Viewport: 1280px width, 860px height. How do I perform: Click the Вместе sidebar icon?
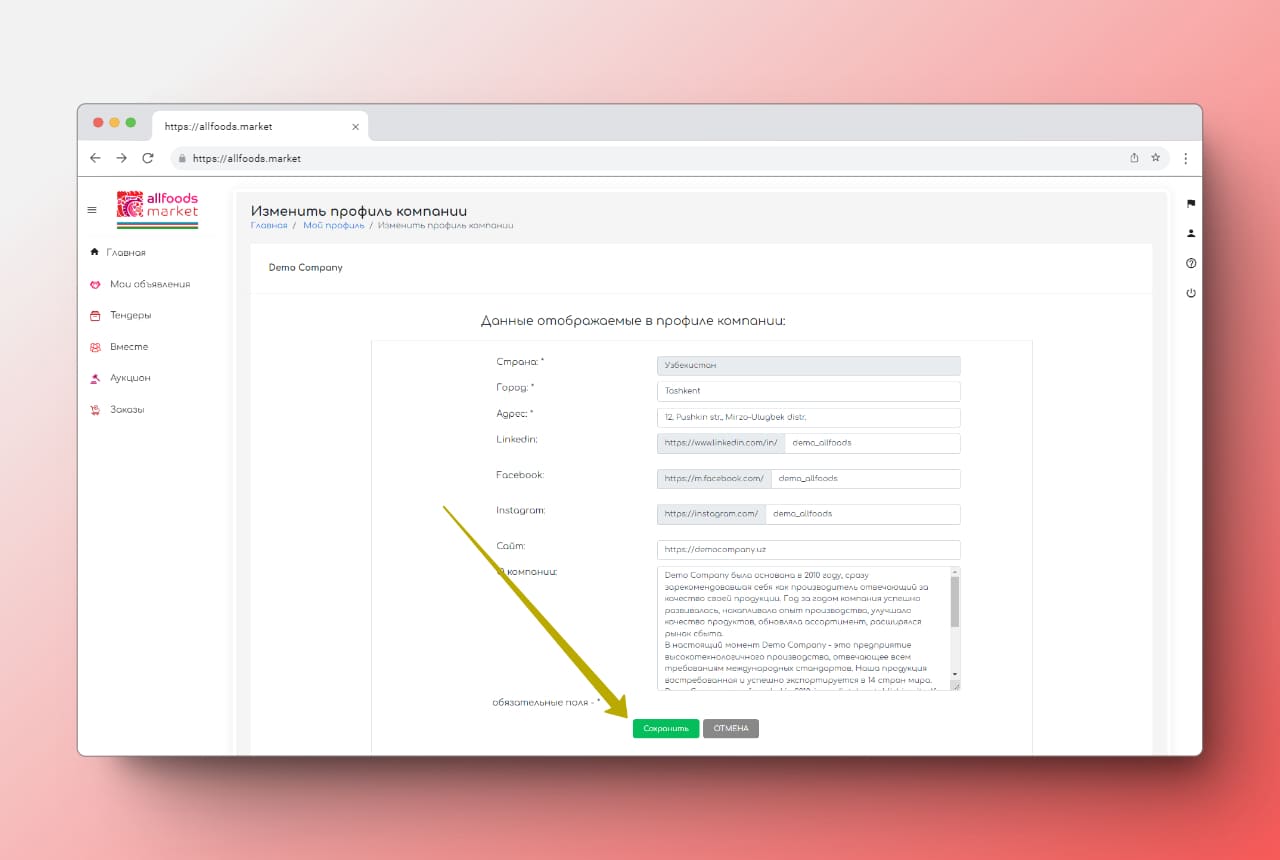point(95,347)
